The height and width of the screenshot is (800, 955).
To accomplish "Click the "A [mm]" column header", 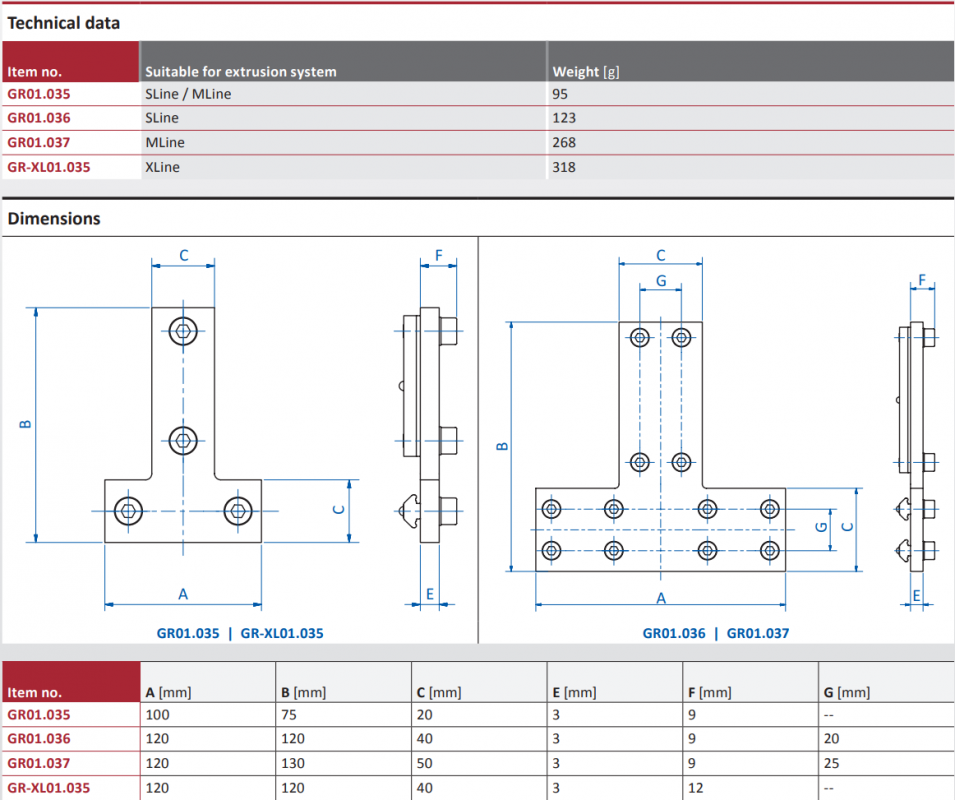I will coord(169,692).
